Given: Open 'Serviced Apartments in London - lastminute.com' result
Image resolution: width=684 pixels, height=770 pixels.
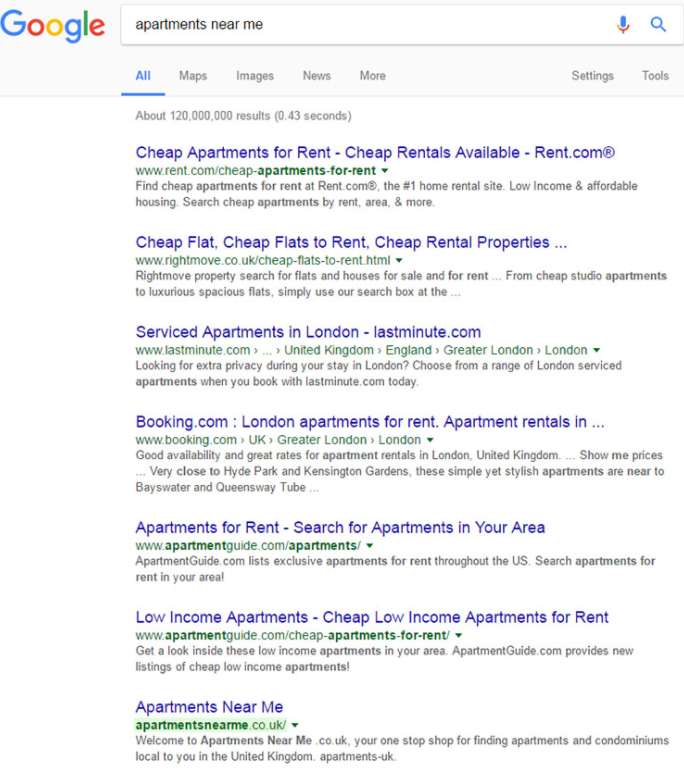Looking at the screenshot, I should coord(308,332).
